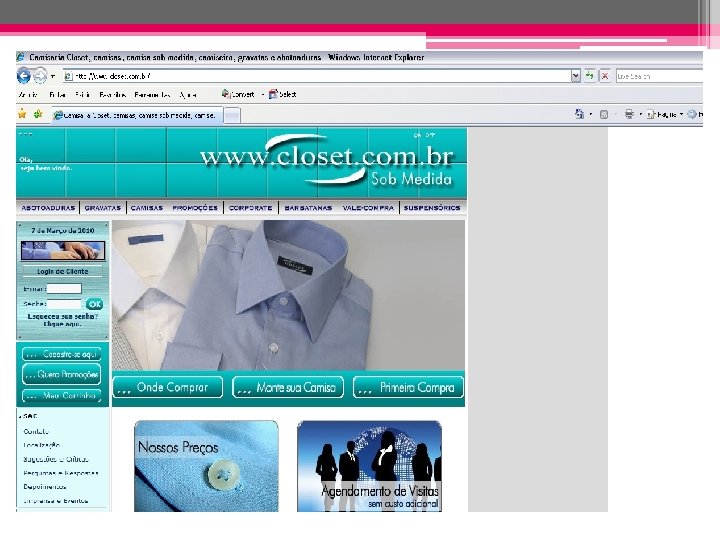Click the Select toolbar button
This screenshot has height=540, width=720.
coord(282,95)
